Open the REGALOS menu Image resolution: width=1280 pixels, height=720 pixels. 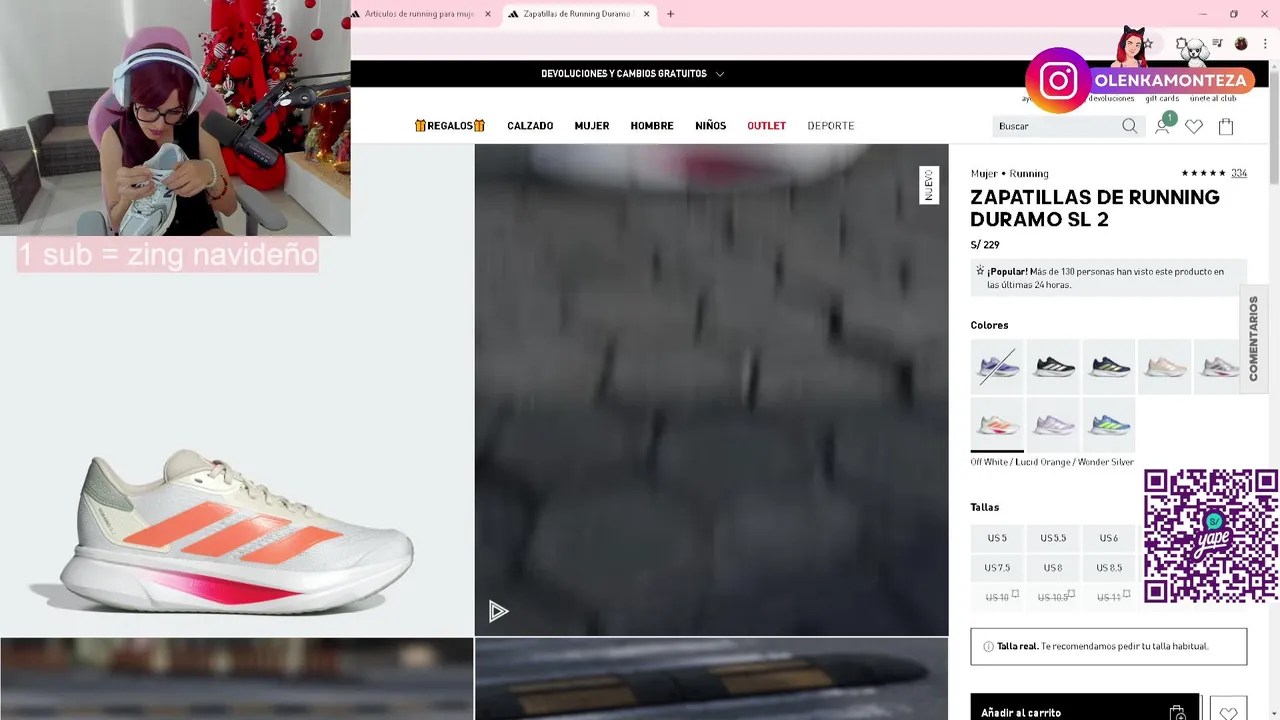450,126
